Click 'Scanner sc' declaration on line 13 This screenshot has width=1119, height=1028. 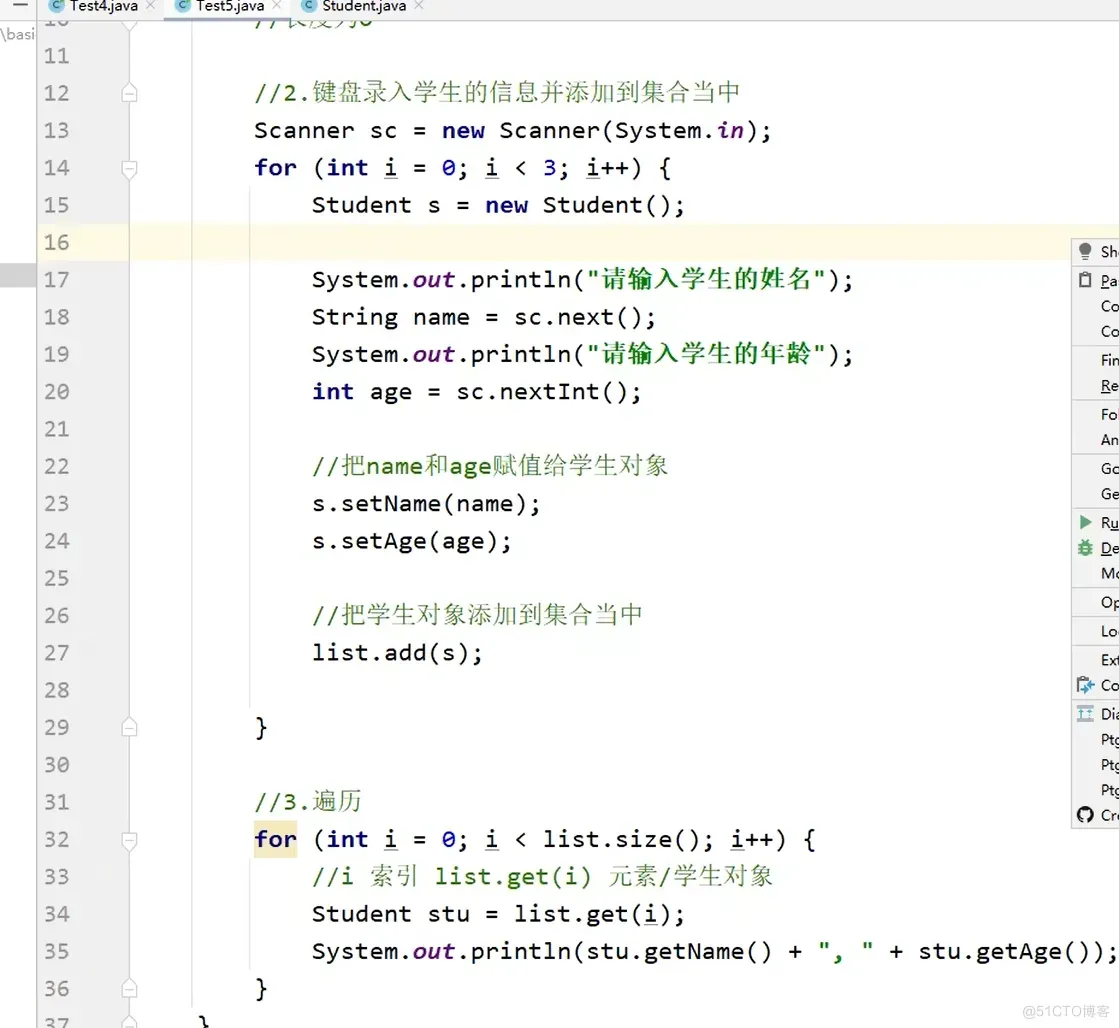[x=325, y=131]
